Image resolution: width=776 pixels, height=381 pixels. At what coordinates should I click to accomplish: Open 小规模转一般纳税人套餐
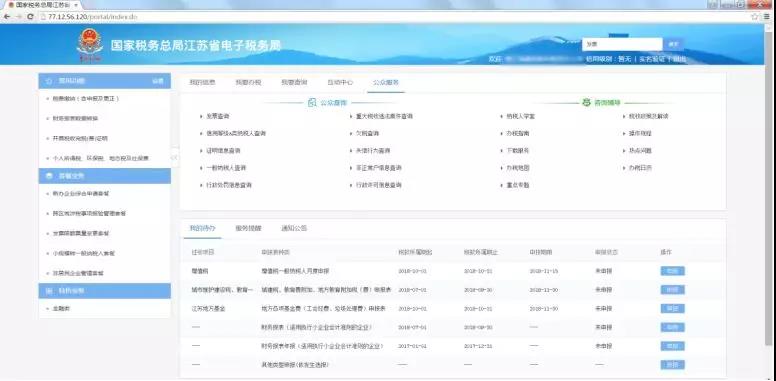pos(84,253)
